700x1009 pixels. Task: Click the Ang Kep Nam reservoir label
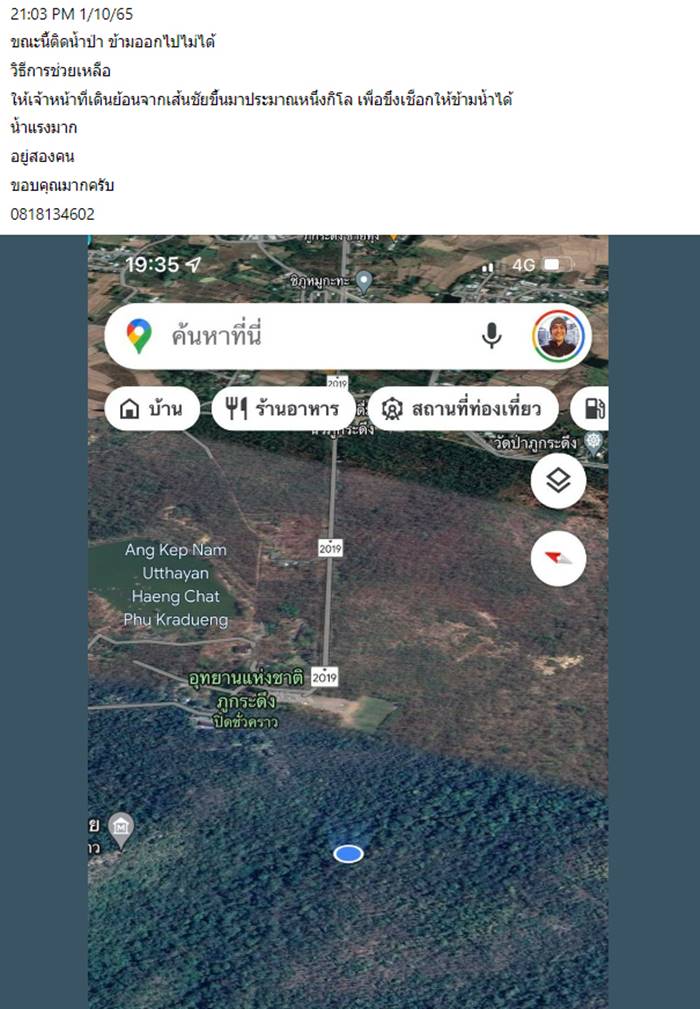[x=176, y=584]
